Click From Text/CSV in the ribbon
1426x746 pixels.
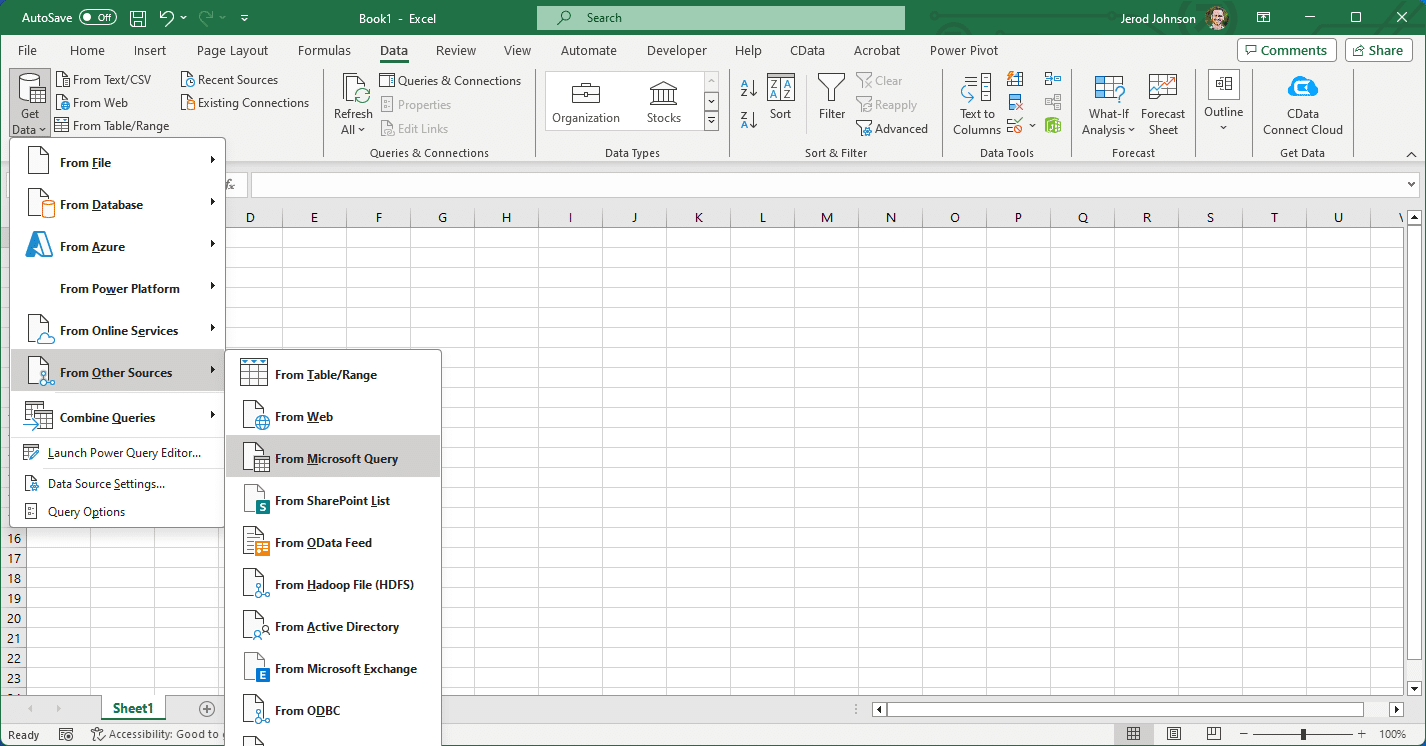102,79
